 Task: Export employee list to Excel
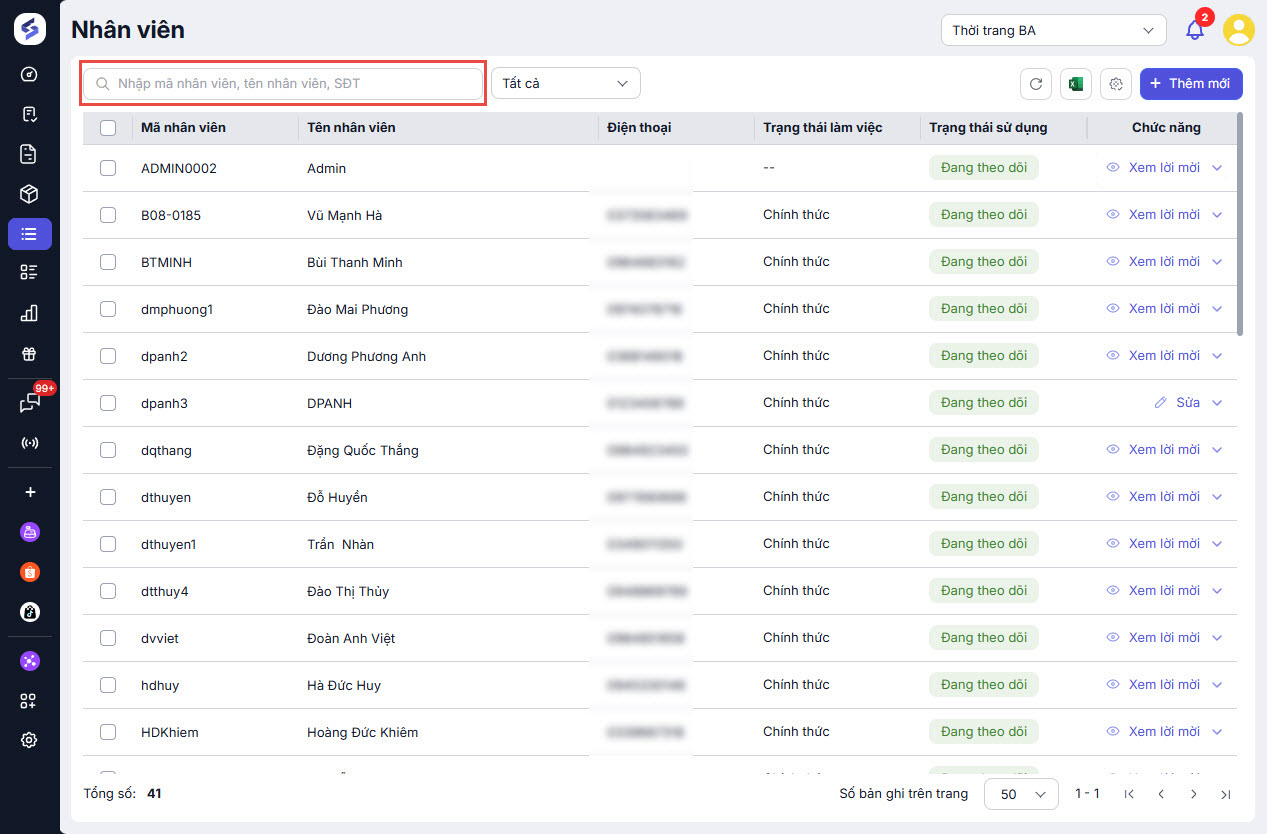pyautogui.click(x=1076, y=84)
